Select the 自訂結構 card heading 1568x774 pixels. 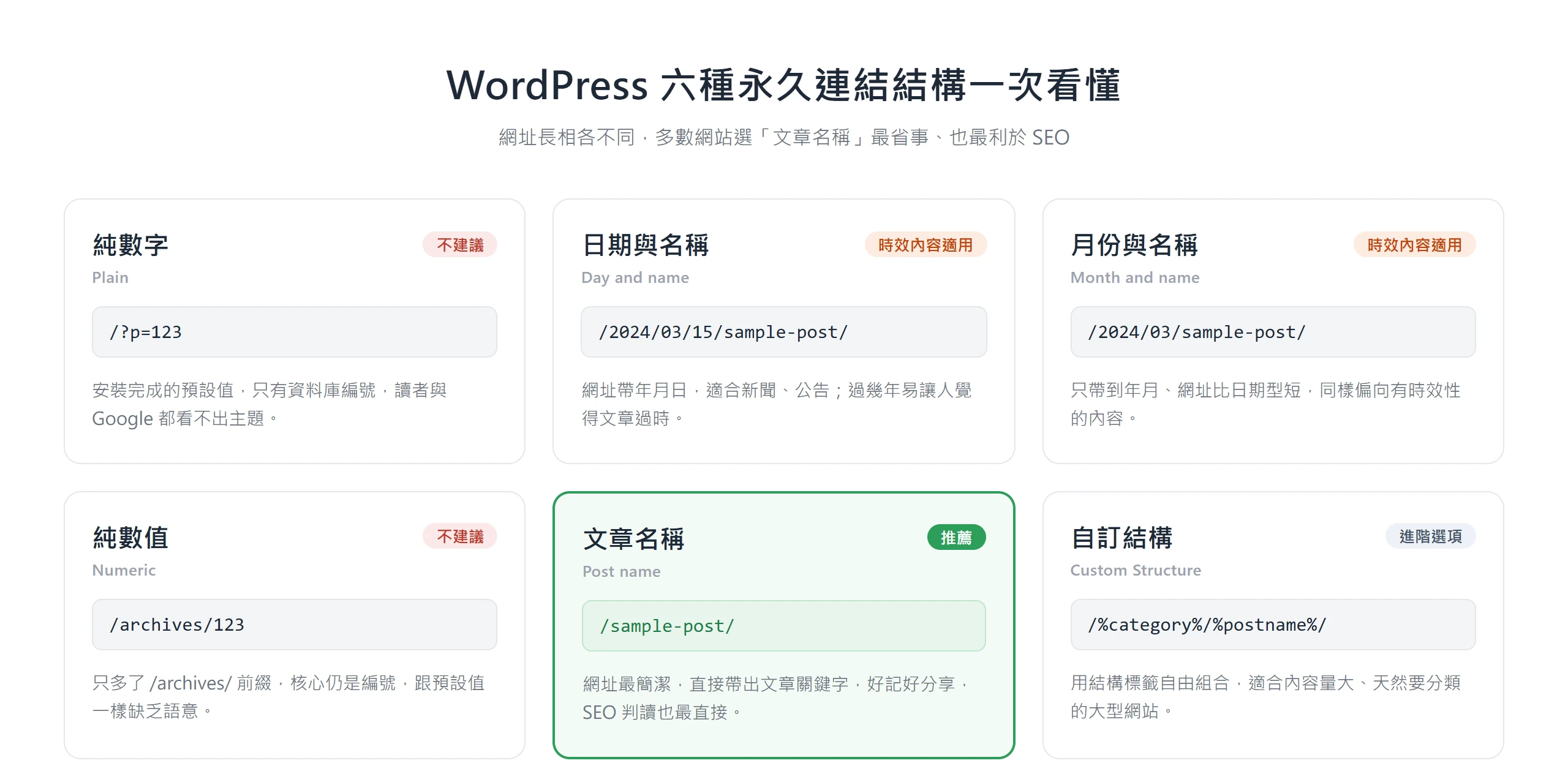[1121, 538]
